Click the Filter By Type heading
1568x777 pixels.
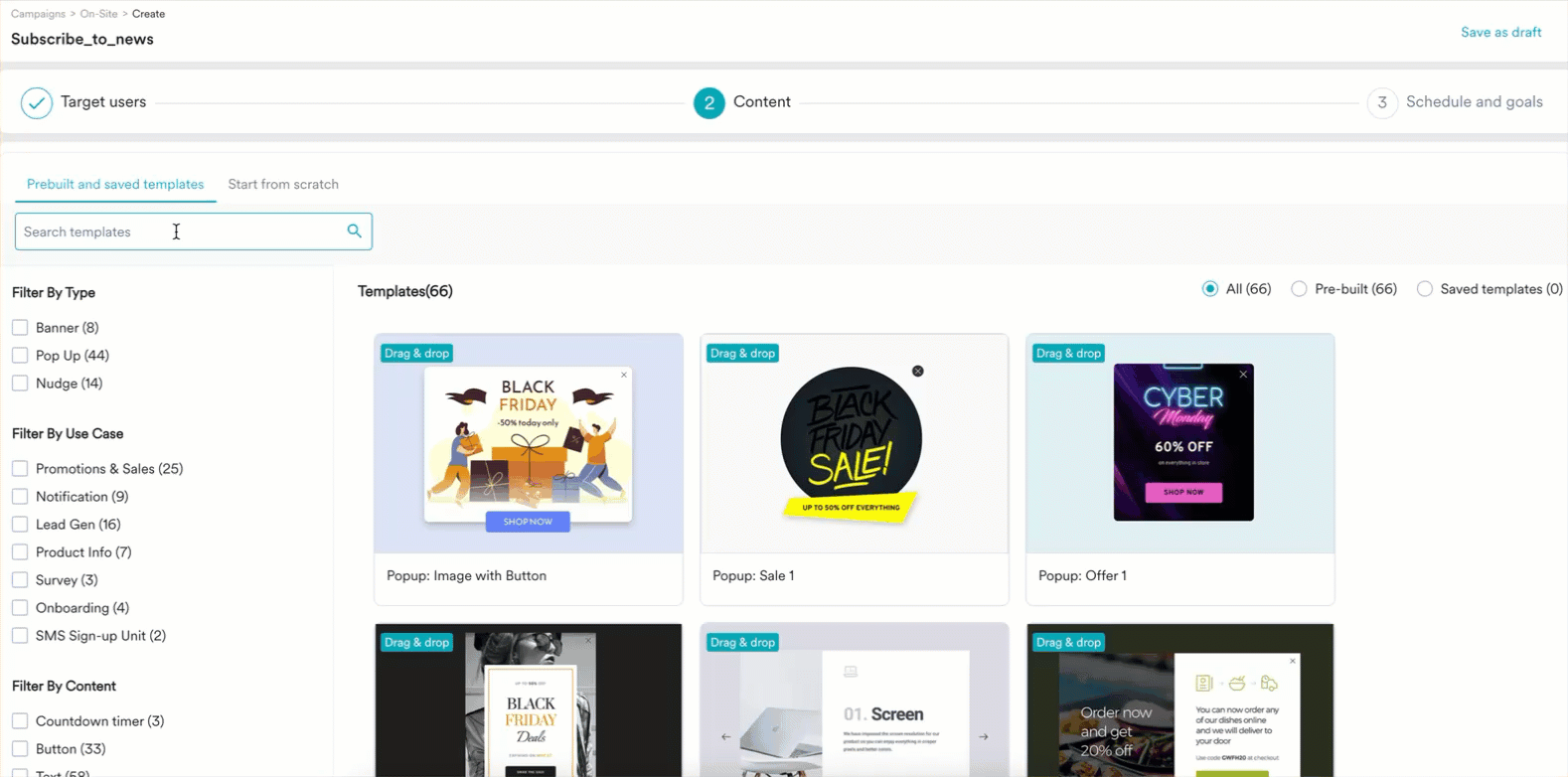[x=54, y=292]
